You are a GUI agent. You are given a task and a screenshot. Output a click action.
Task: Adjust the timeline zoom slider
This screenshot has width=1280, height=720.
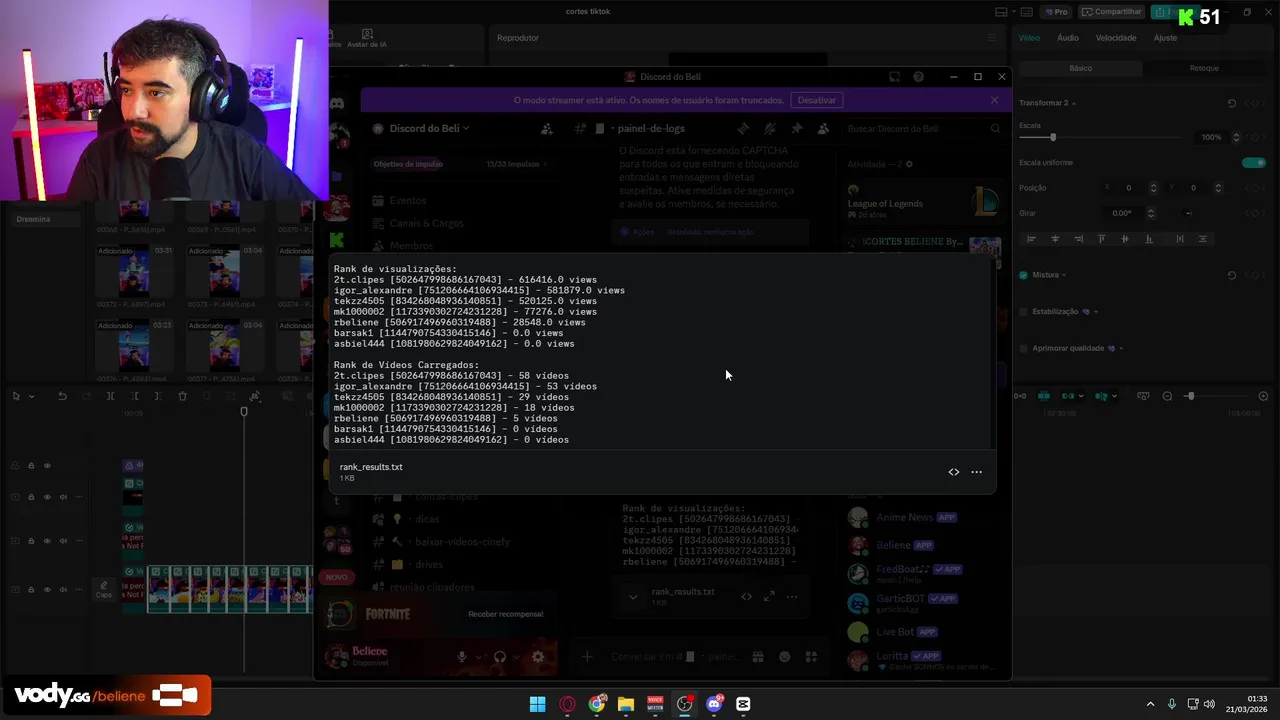pyautogui.click(x=1190, y=397)
